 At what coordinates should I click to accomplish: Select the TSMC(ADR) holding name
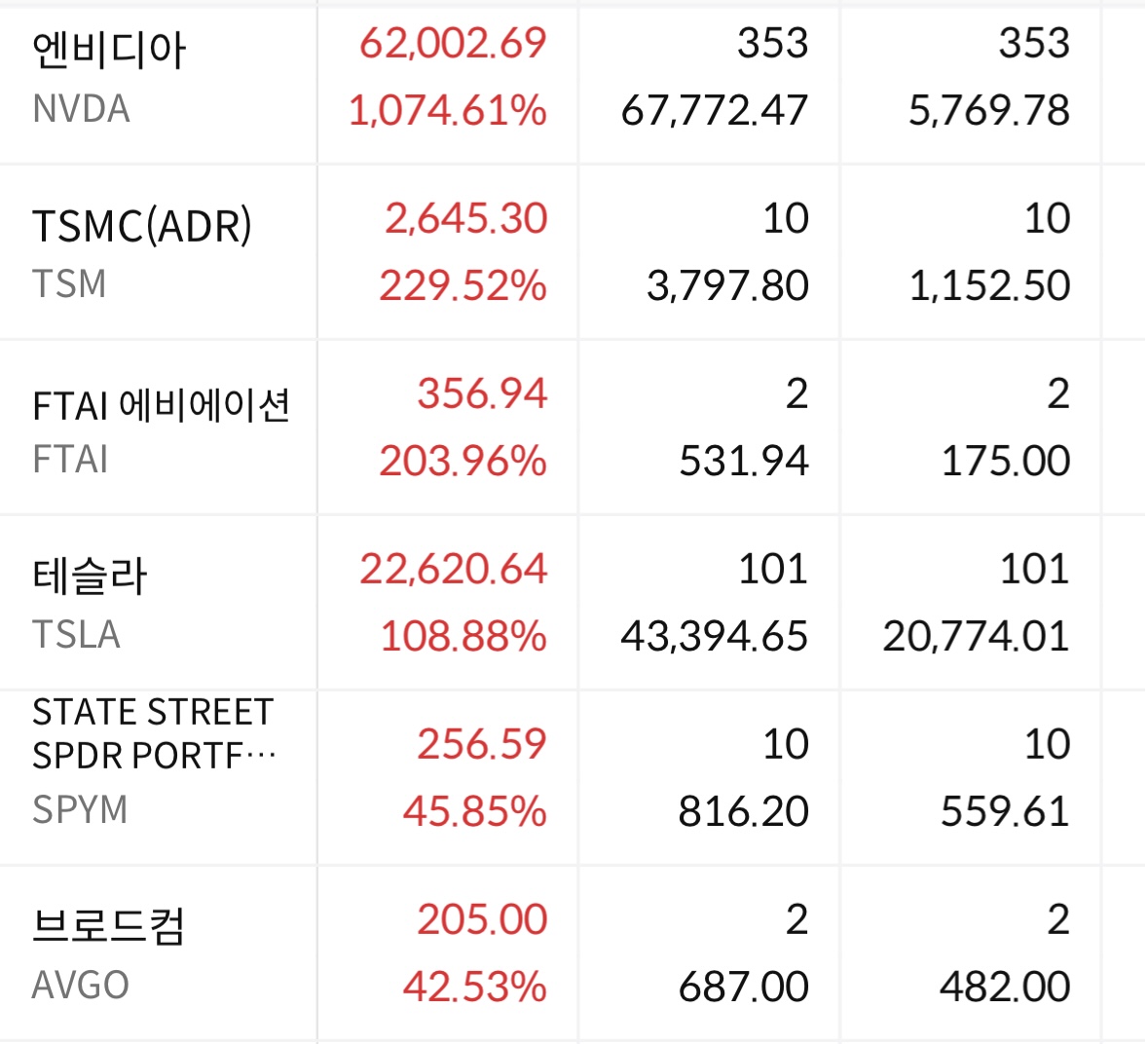point(142,226)
